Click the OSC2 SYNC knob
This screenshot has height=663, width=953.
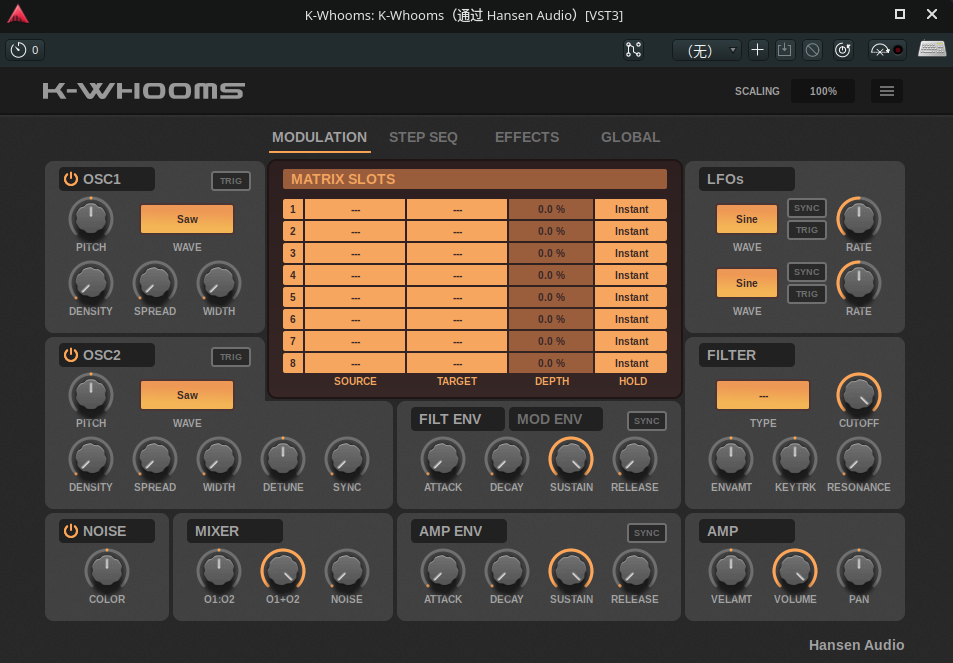coord(347,459)
